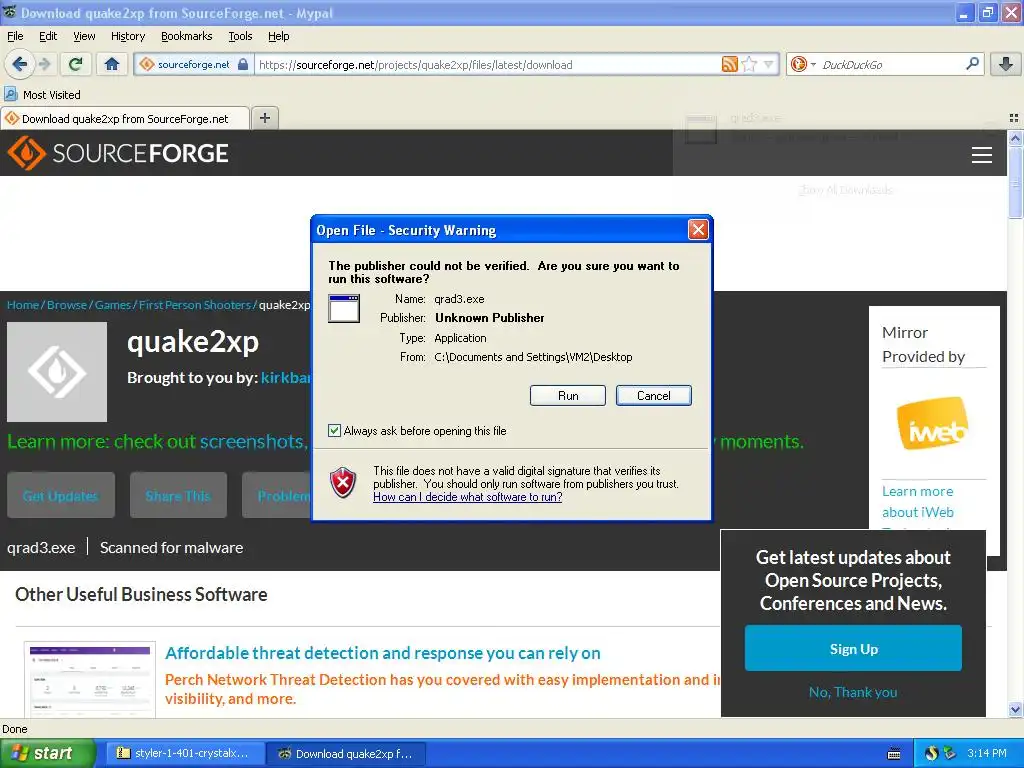
Task: Click the search magnifier icon
Action: pyautogui.click(x=972, y=64)
